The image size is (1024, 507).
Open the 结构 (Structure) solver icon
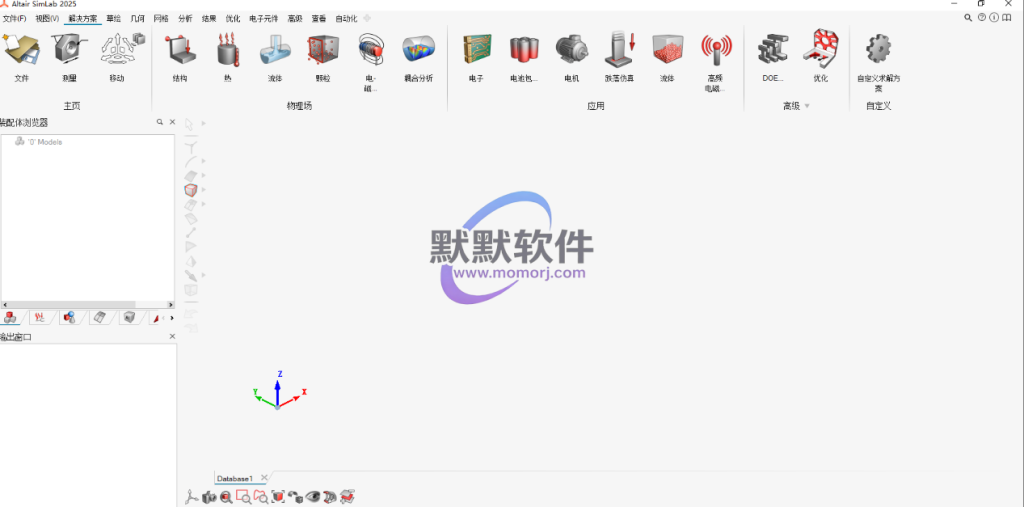coord(180,52)
